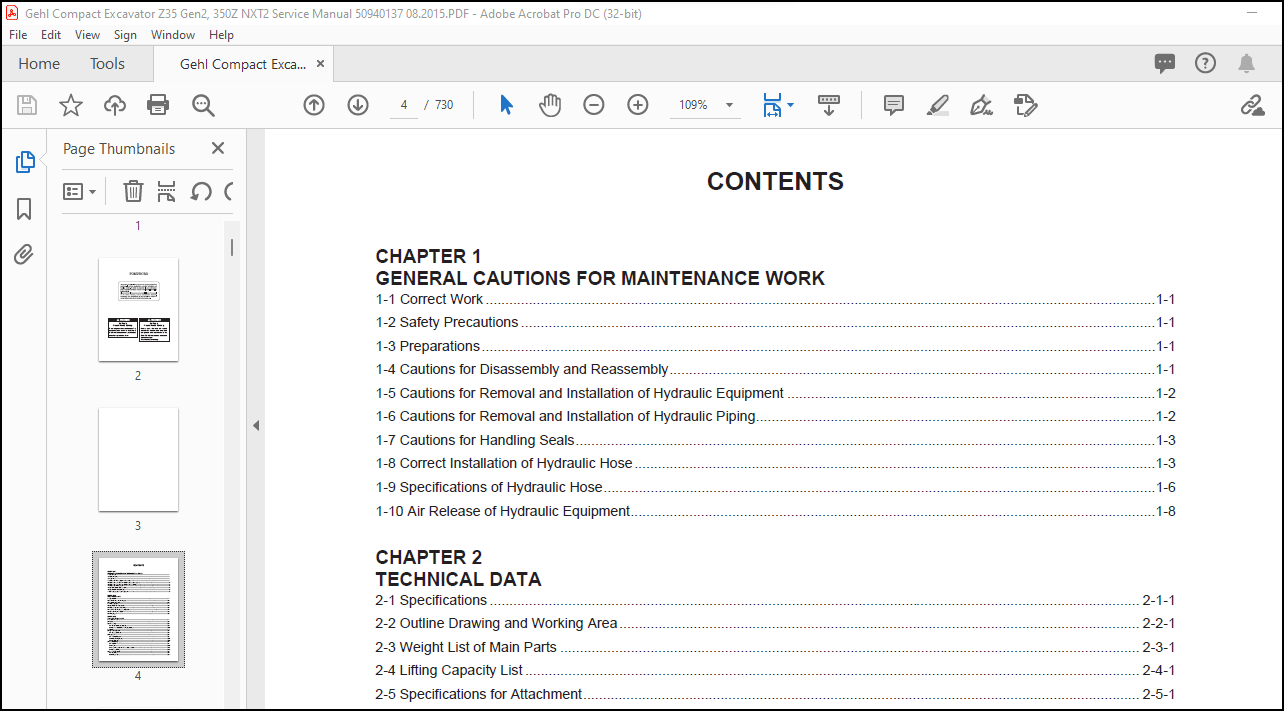Upload the file to Document Cloud
Screen dimensions: 1284x711
pos(115,105)
